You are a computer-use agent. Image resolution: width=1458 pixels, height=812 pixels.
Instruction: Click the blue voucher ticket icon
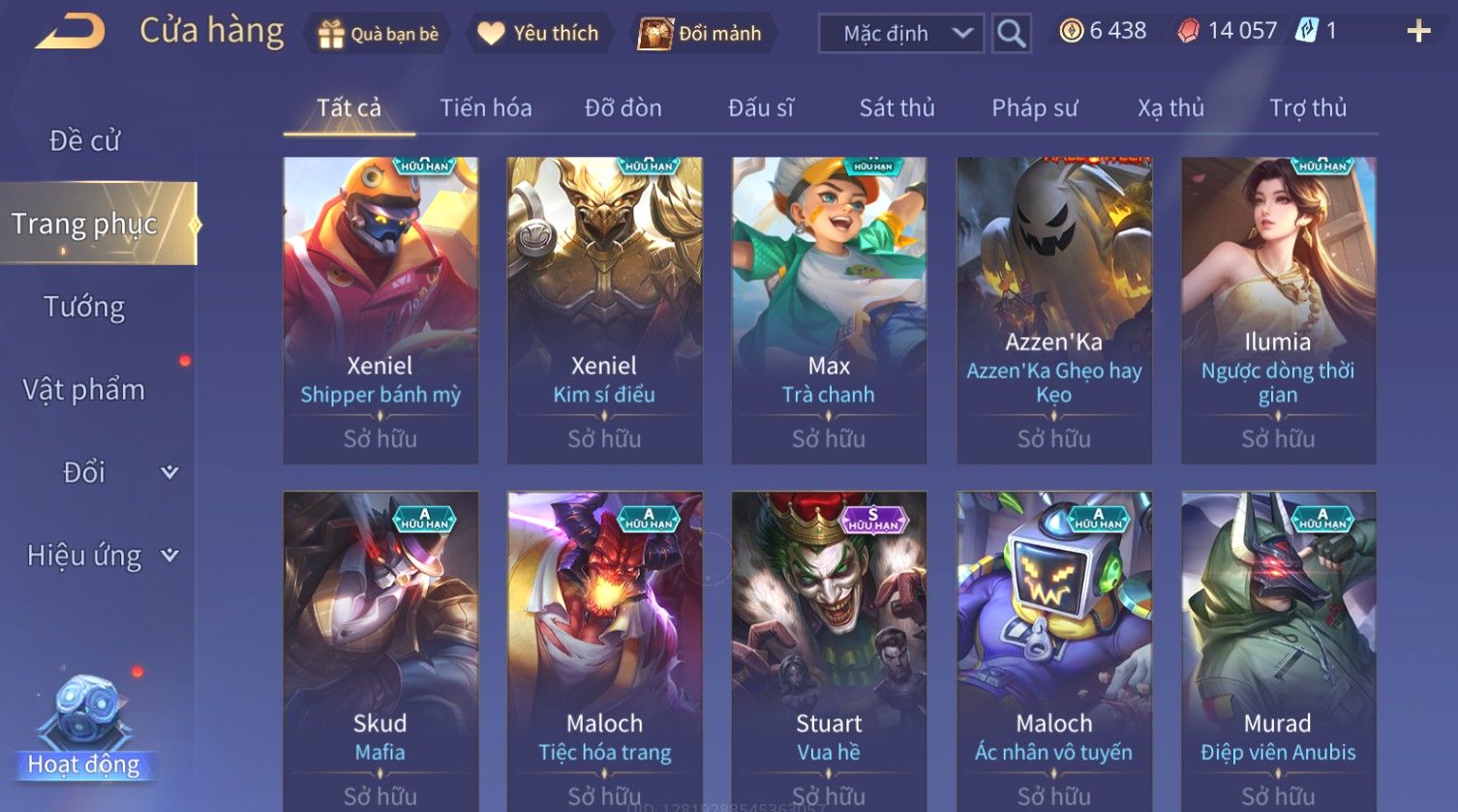coord(1307,31)
